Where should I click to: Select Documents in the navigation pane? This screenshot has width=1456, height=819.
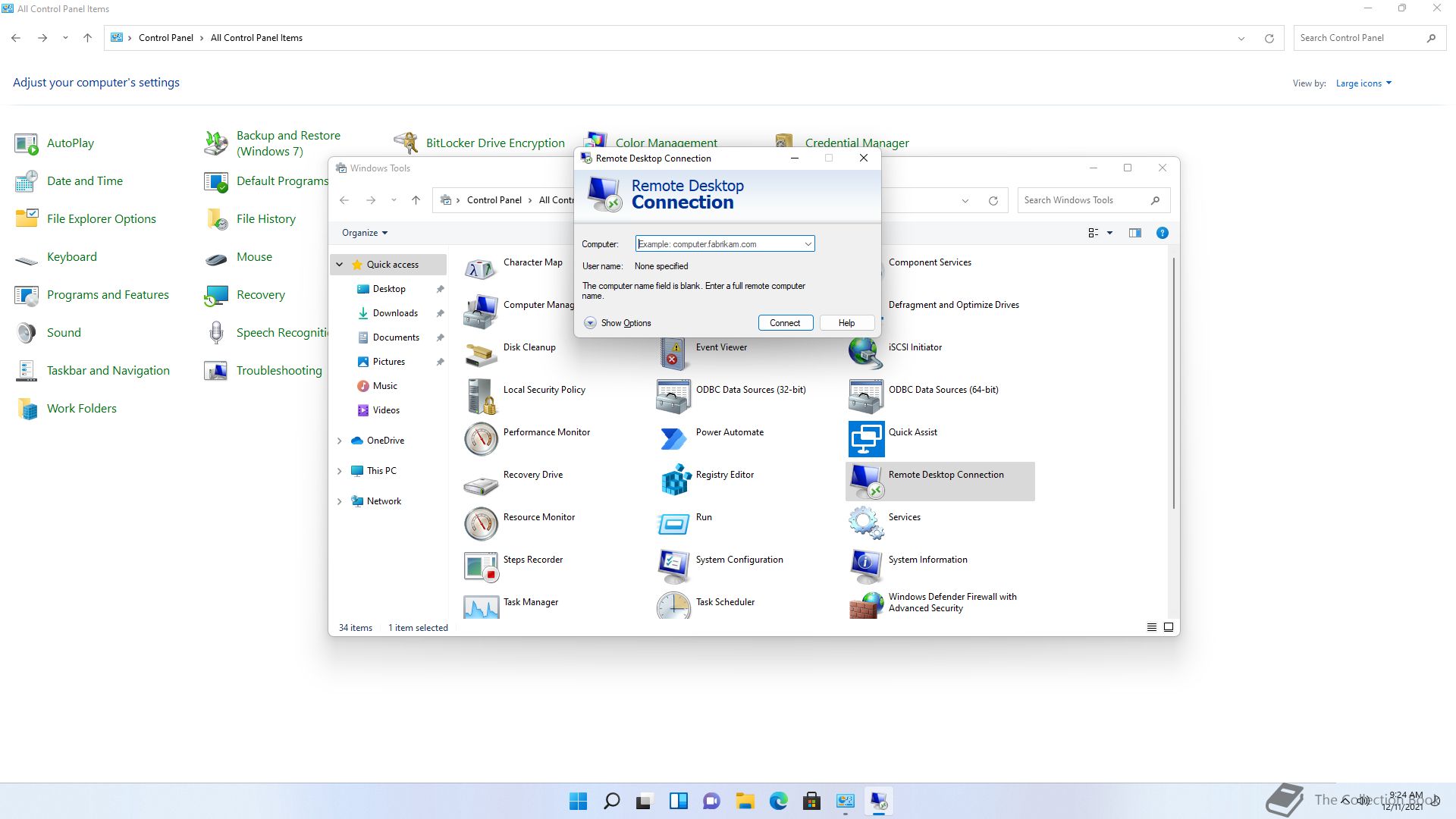(396, 337)
